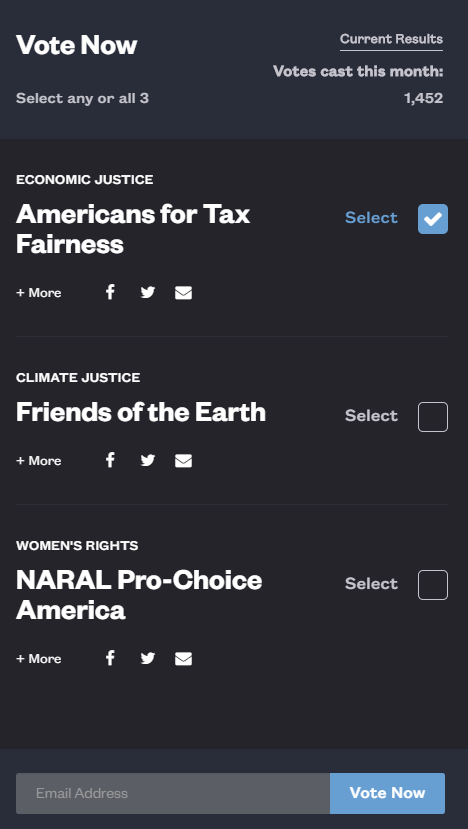Screen dimensions: 468x829
Task: Tweet Friends of the Earth via Twitter icon
Action: coord(148,460)
